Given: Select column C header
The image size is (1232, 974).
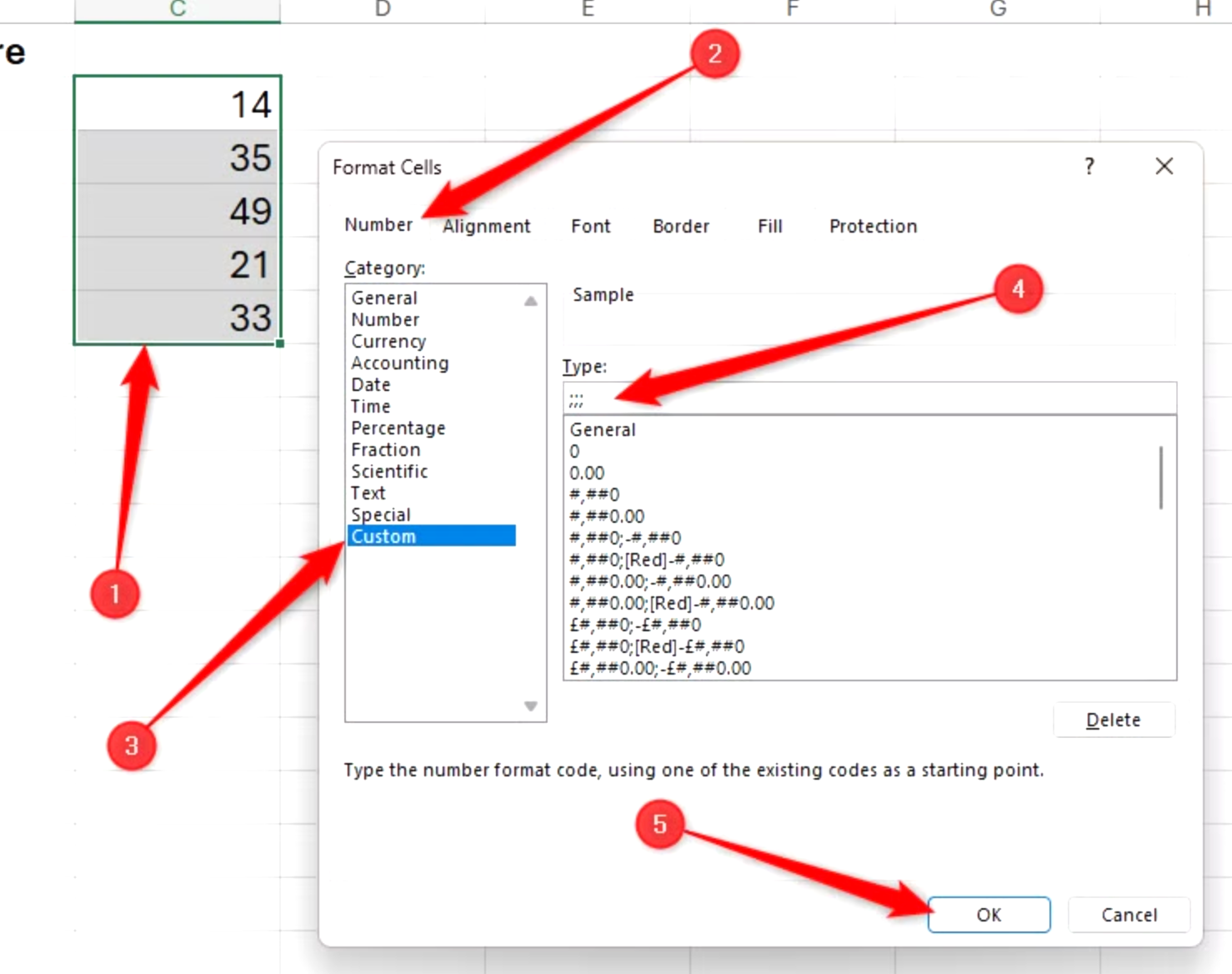Looking at the screenshot, I should (x=178, y=9).
